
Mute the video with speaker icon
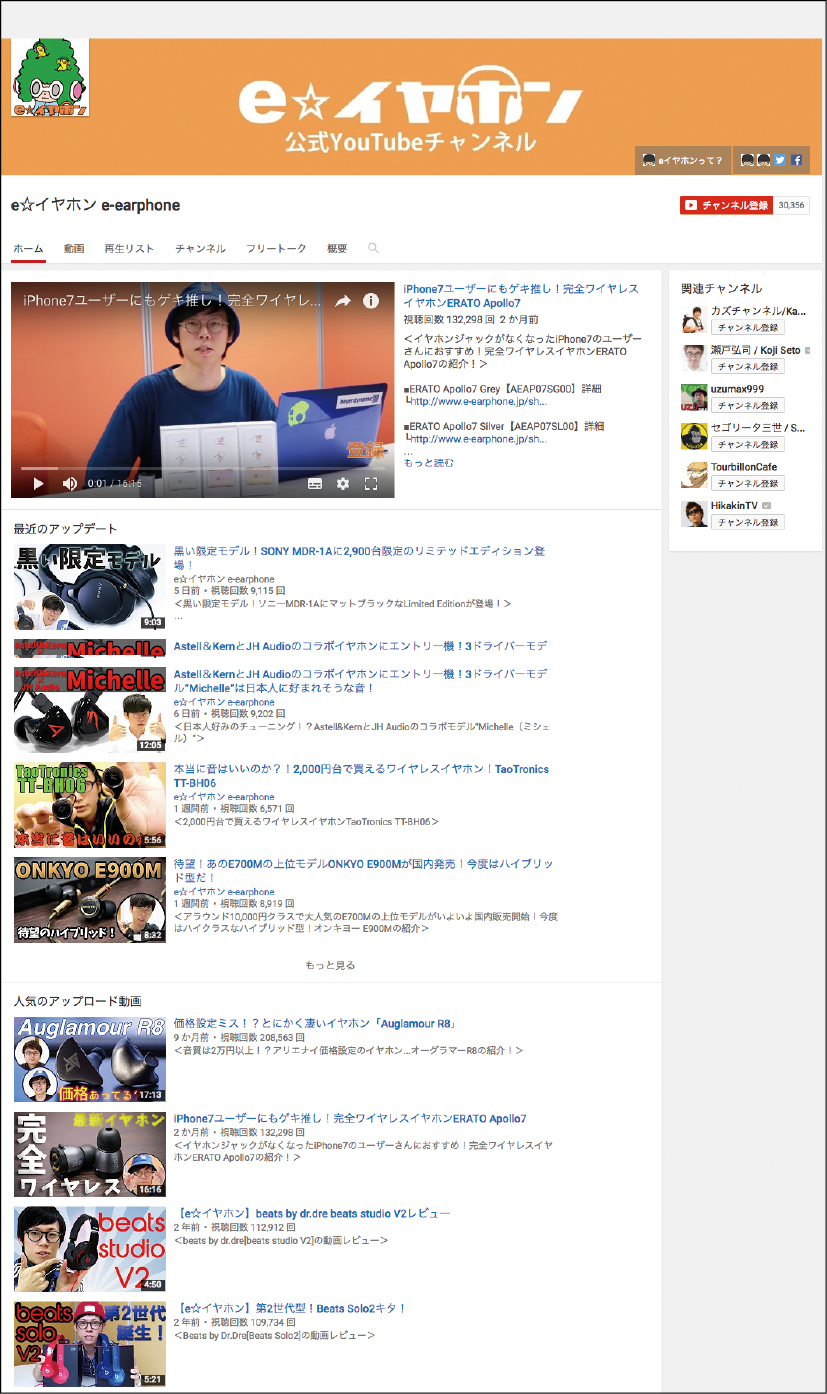pyautogui.click(x=70, y=483)
